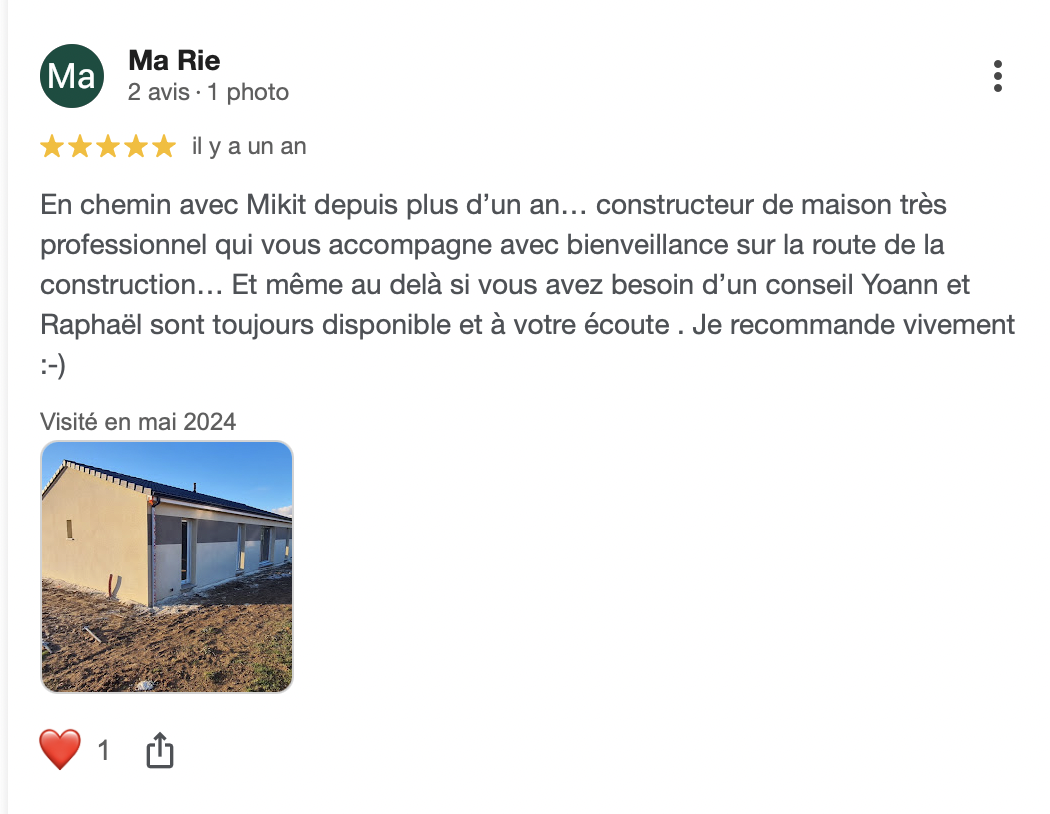The height and width of the screenshot is (814, 1050).
Task: Click the like count showing 1
Action: click(x=103, y=750)
